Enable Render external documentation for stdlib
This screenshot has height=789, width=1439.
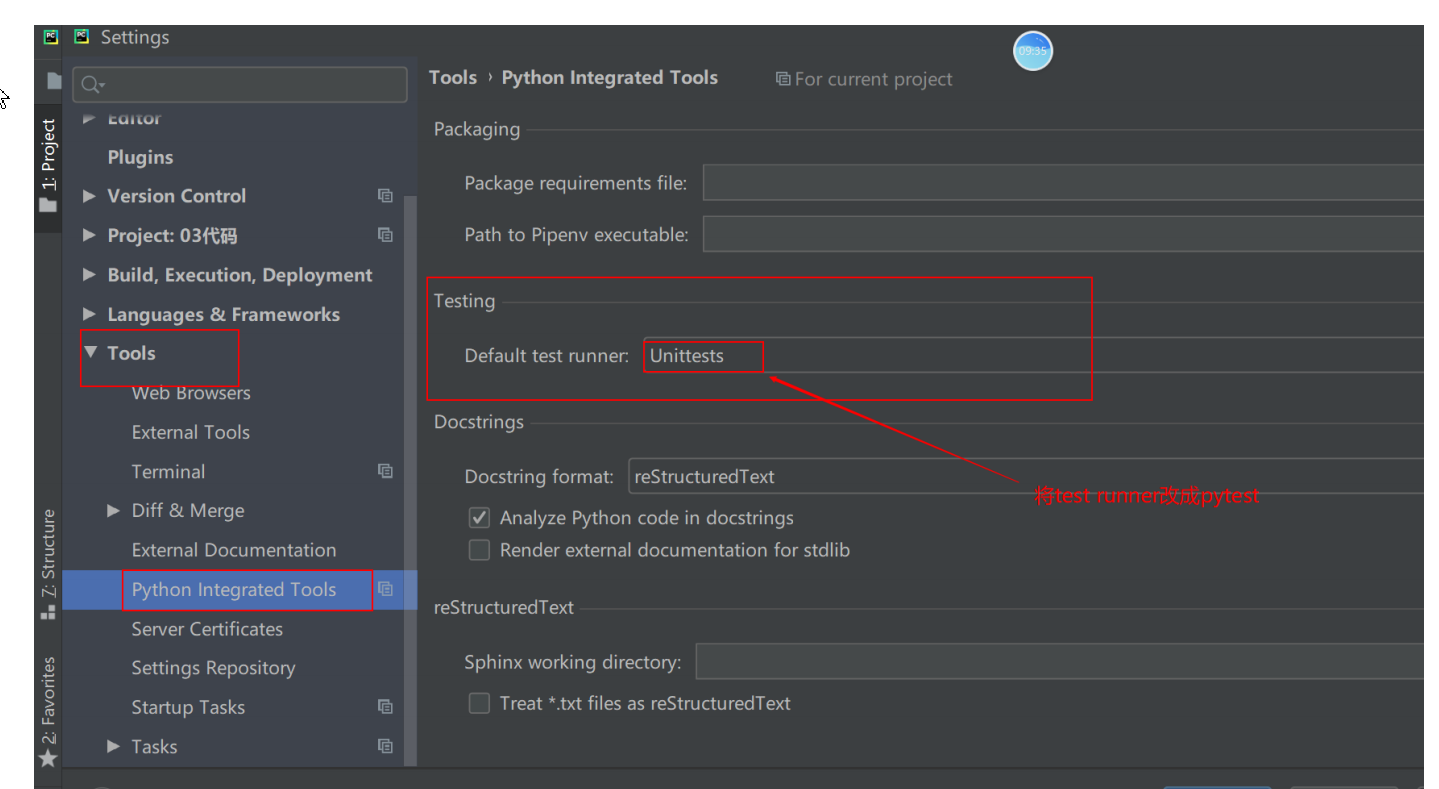[x=480, y=550]
